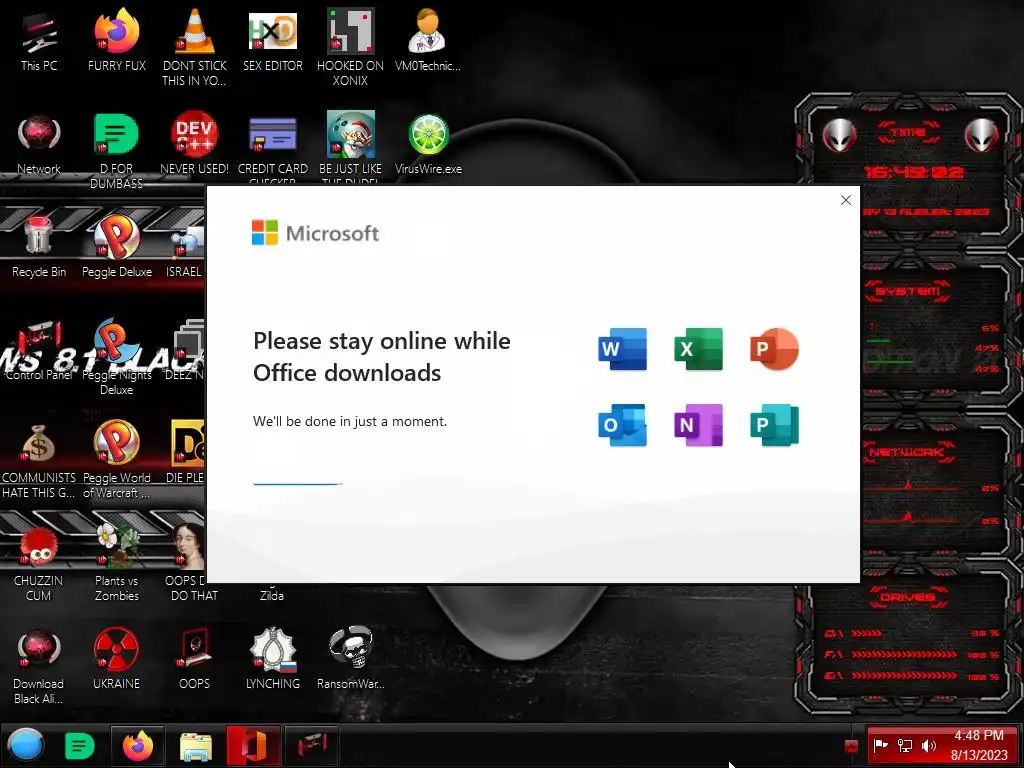
Task: Open Action Center flag in system tray
Action: pos(880,745)
